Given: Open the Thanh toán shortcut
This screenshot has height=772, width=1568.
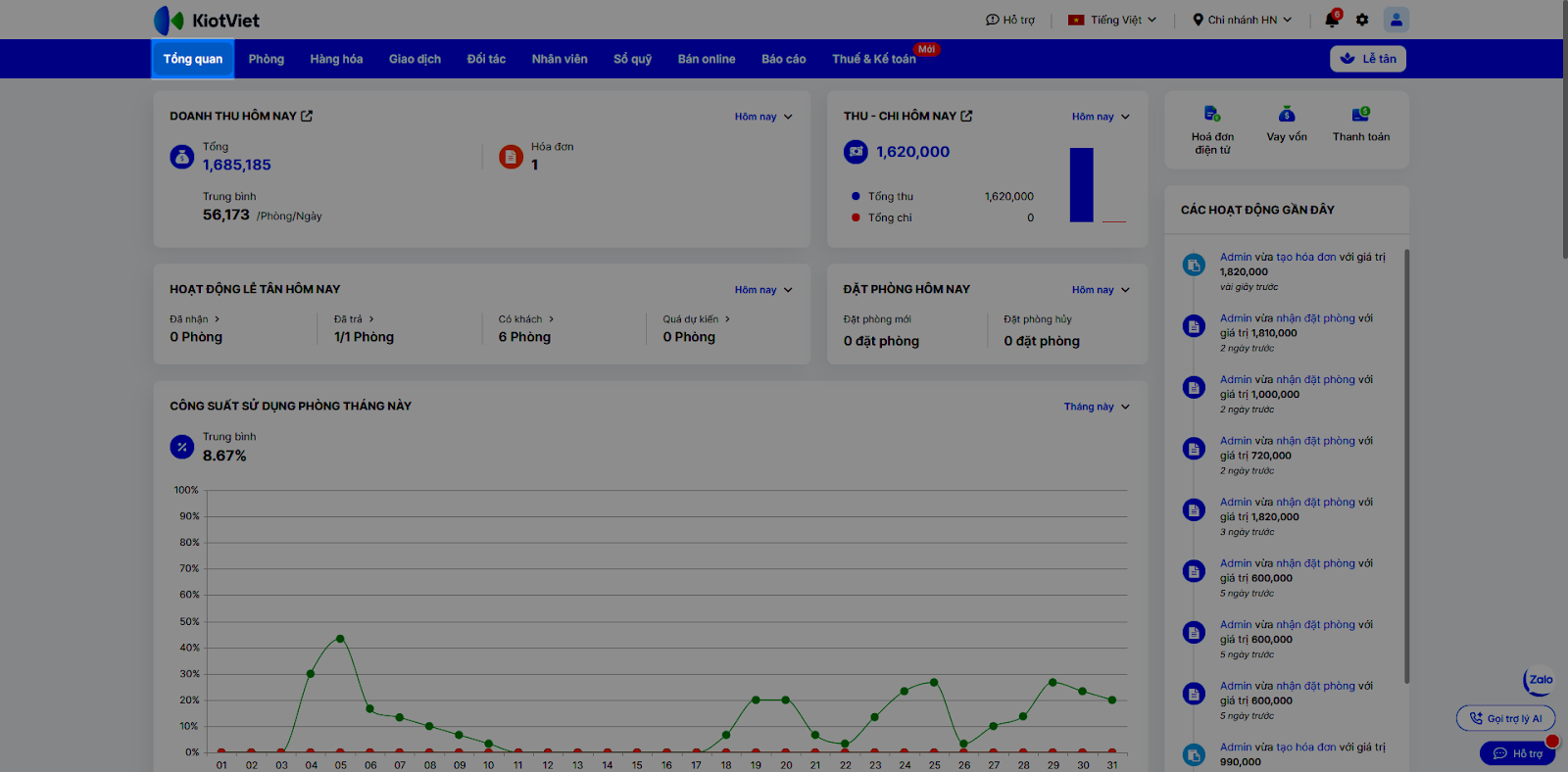Looking at the screenshot, I should click(x=1361, y=124).
